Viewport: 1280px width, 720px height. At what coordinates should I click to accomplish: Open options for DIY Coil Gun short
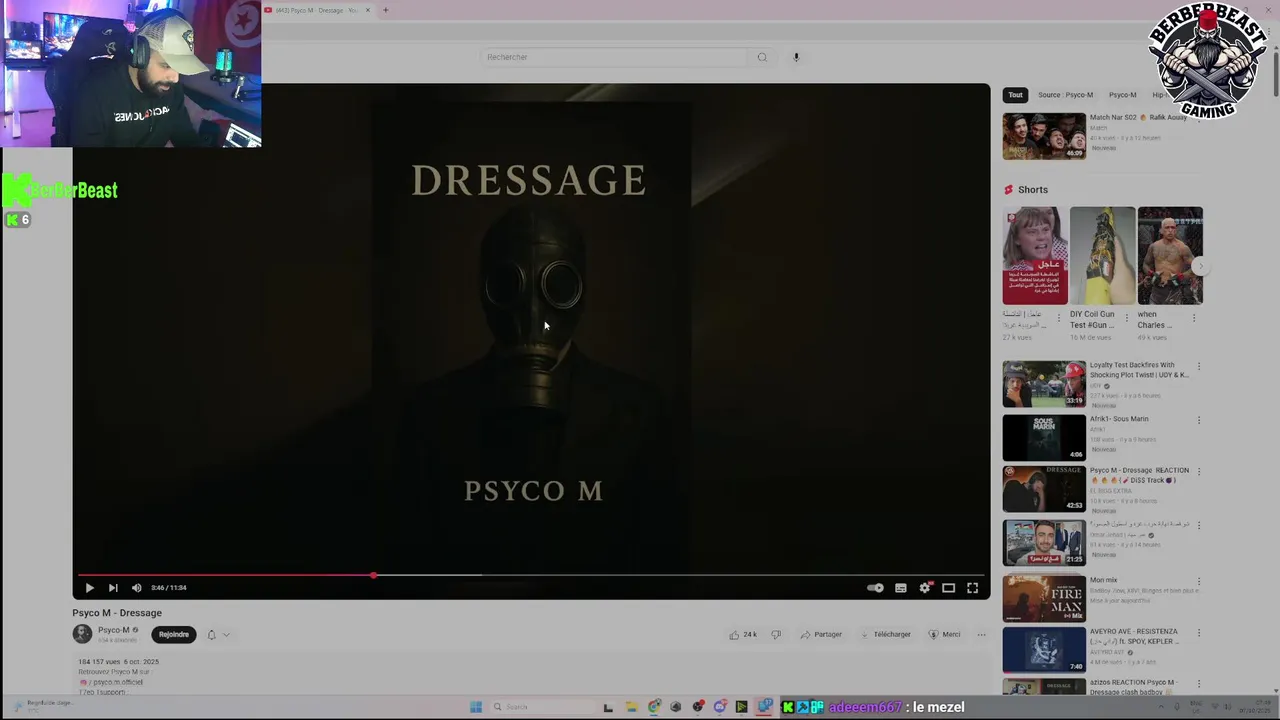(x=1126, y=318)
